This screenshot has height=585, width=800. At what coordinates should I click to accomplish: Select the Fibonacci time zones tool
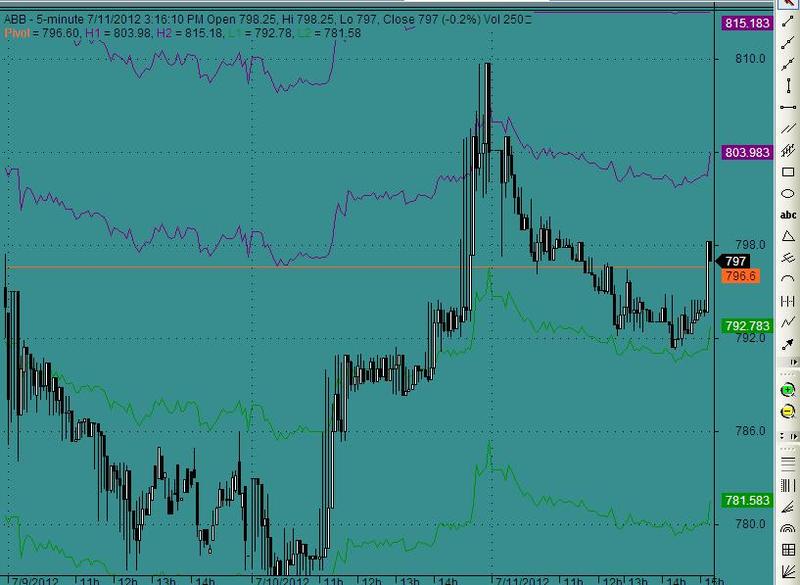tap(788, 485)
